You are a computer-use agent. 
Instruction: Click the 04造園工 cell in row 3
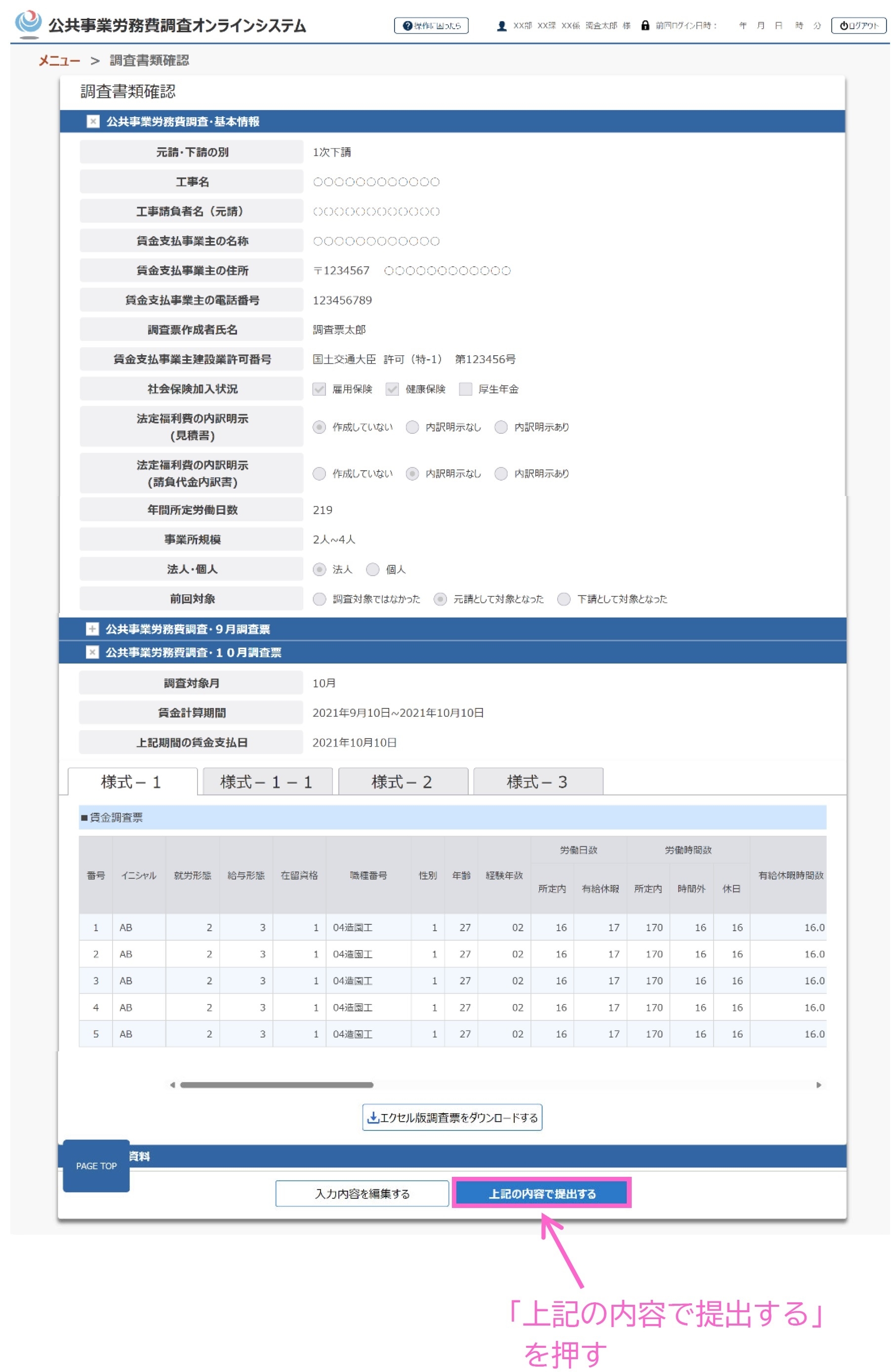[368, 980]
